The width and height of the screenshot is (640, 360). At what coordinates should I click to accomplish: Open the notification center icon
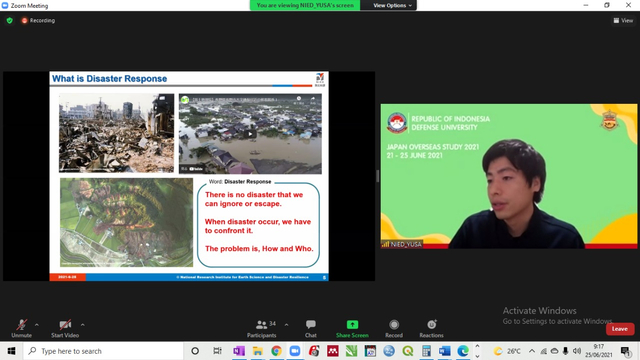[625, 351]
